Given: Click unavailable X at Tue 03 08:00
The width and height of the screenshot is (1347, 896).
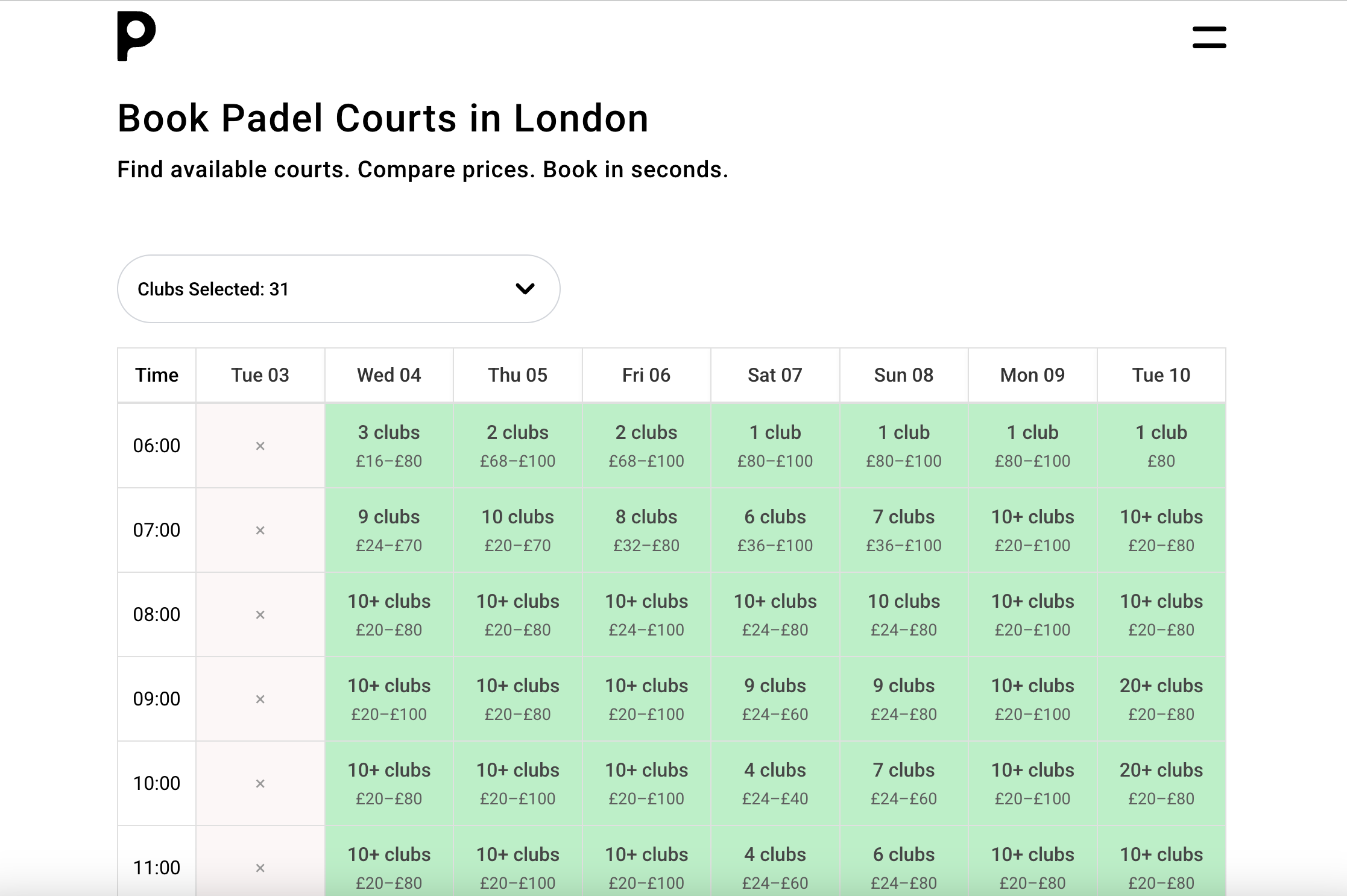Looking at the screenshot, I should (x=260, y=615).
